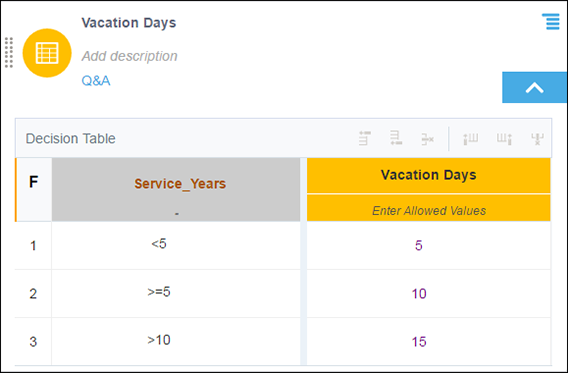Click the dotted drag handle
568x373 pixels.
[x=9, y=53]
